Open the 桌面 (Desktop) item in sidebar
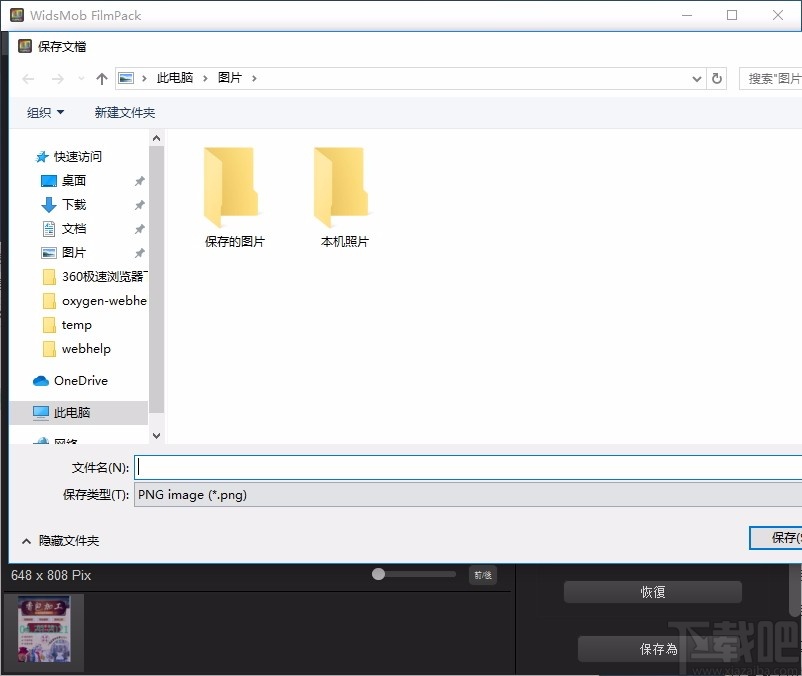Viewport: 802px width, 676px height. pyautogui.click(x=73, y=181)
